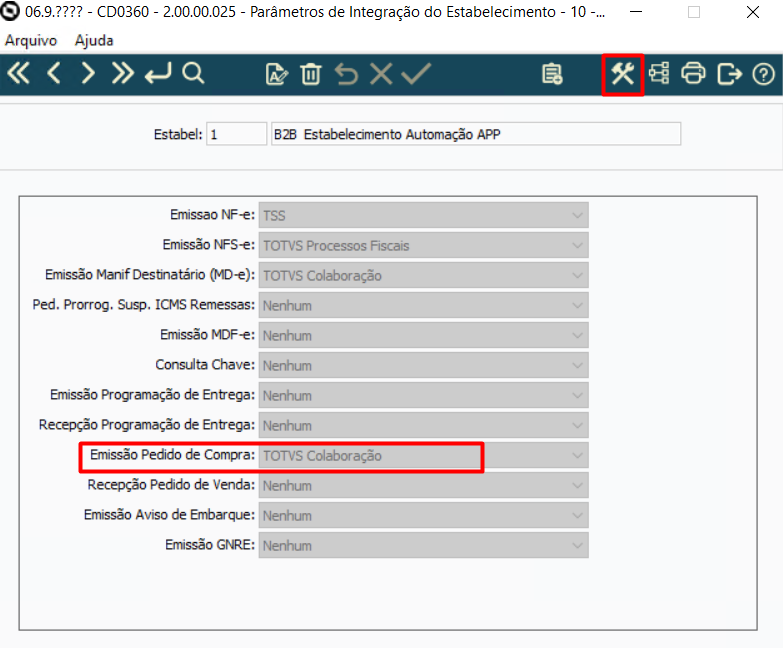This screenshot has height=648, width=783.
Task: Open the Emissão NFS-e dropdown
Action: (x=423, y=245)
